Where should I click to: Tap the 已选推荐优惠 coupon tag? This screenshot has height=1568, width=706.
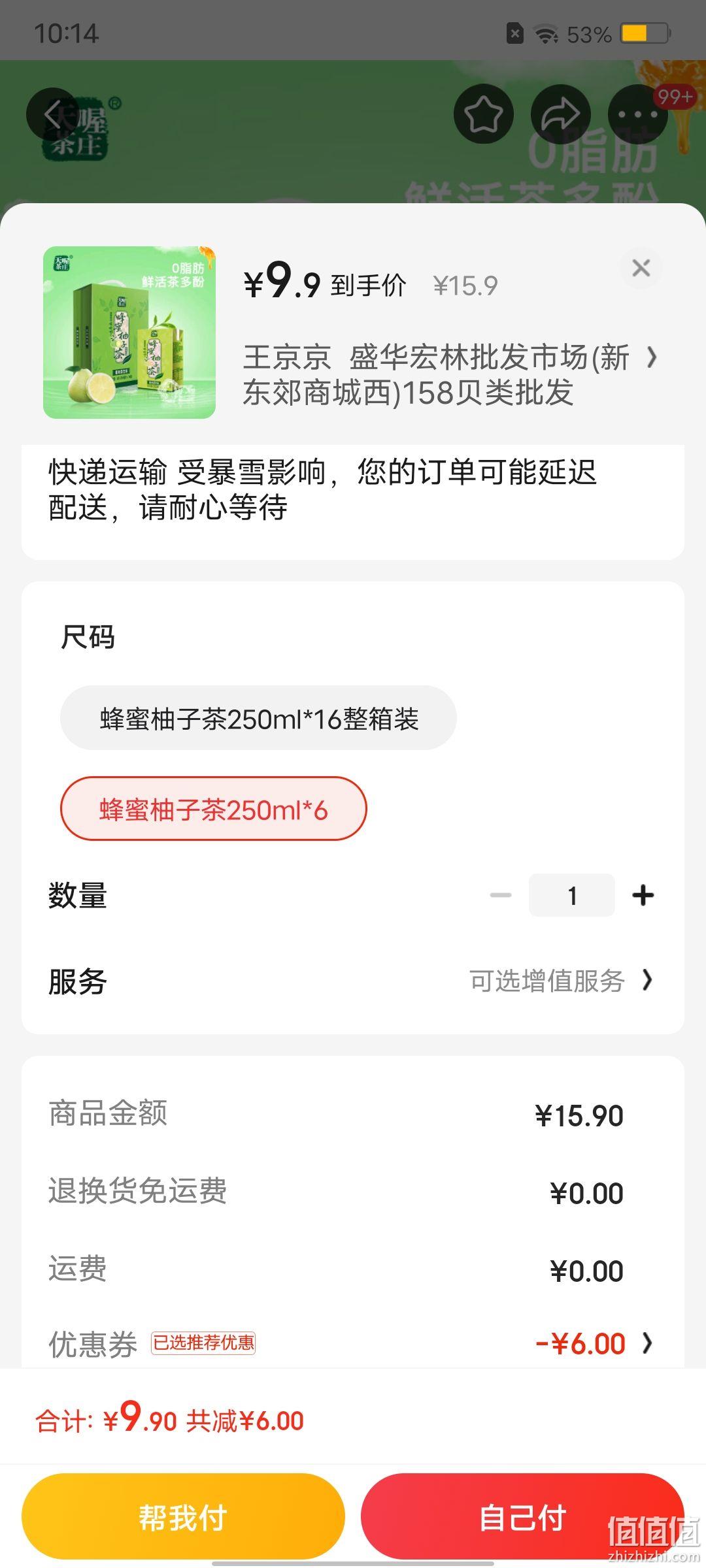coord(203,1343)
